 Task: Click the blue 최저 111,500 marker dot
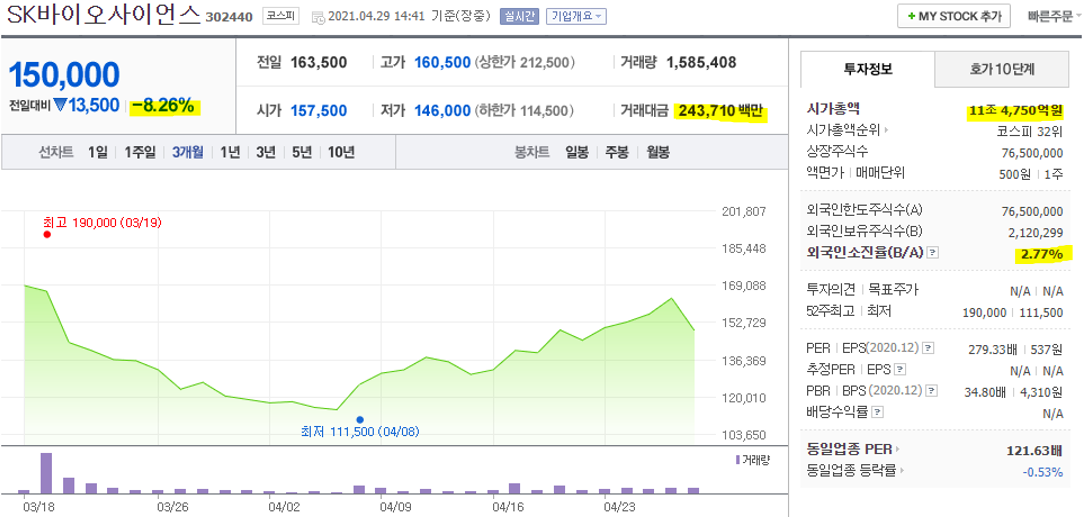pyautogui.click(x=360, y=419)
